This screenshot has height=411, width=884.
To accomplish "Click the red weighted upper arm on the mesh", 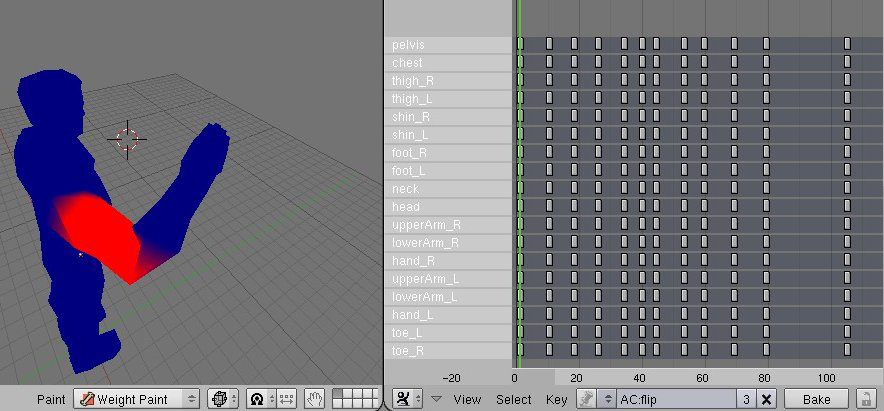I will tap(100, 235).
